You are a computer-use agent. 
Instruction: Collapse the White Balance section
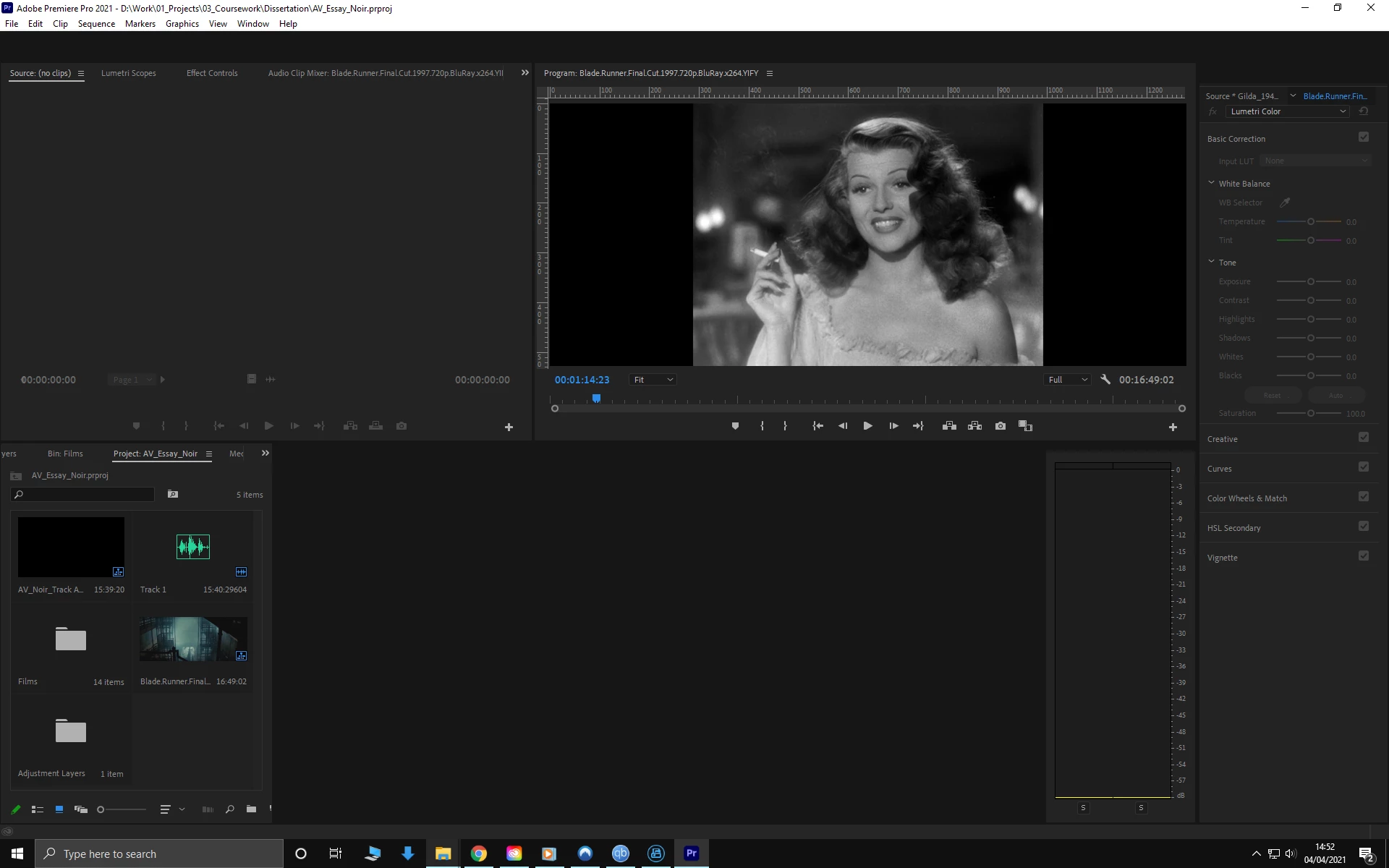coord(1212,183)
